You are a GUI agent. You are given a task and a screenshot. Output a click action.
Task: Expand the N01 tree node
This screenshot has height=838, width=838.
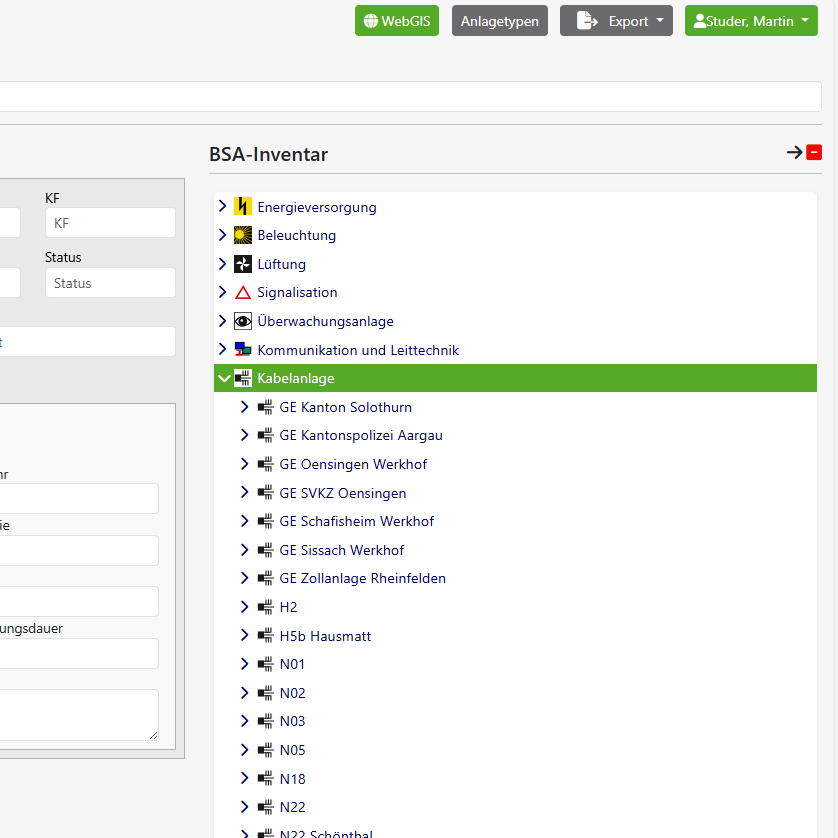[245, 664]
